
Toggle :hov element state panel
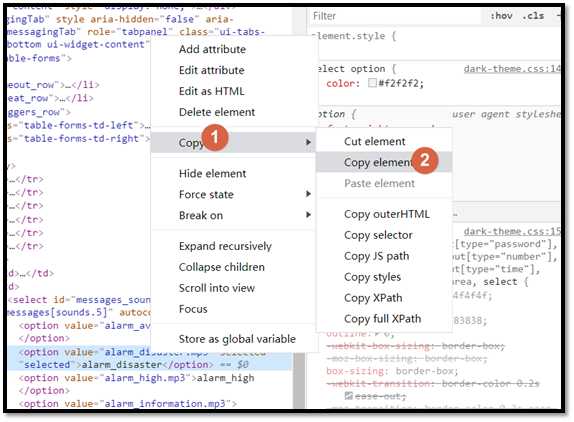[x=501, y=16]
